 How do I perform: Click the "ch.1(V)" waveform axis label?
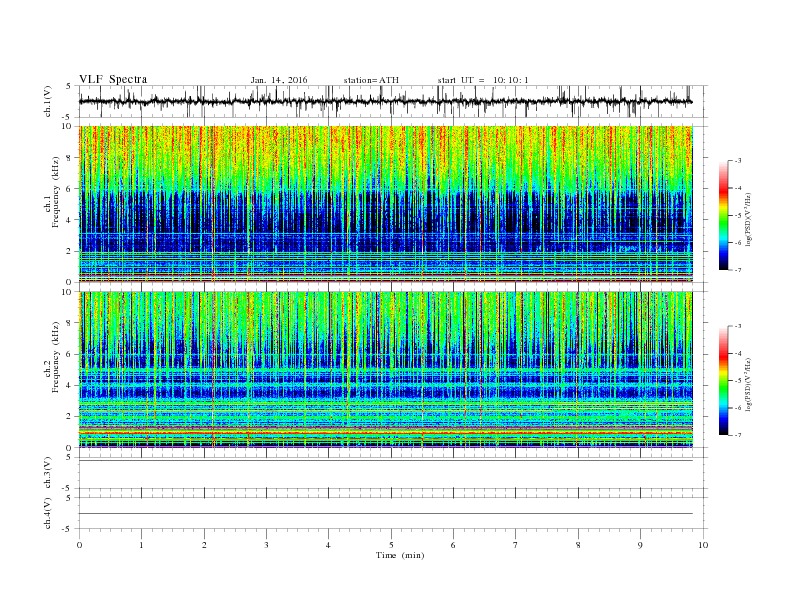click(48, 101)
